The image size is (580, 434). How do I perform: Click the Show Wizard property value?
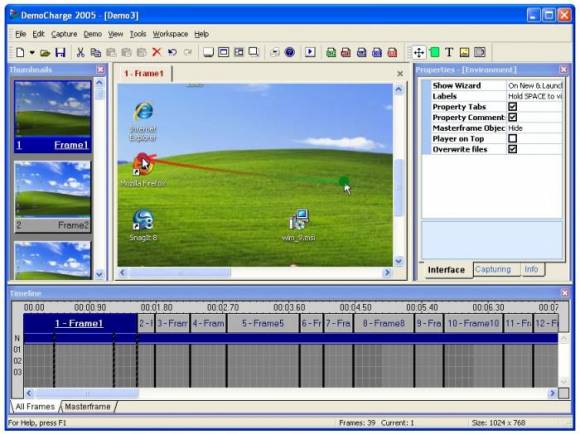[x=535, y=85]
